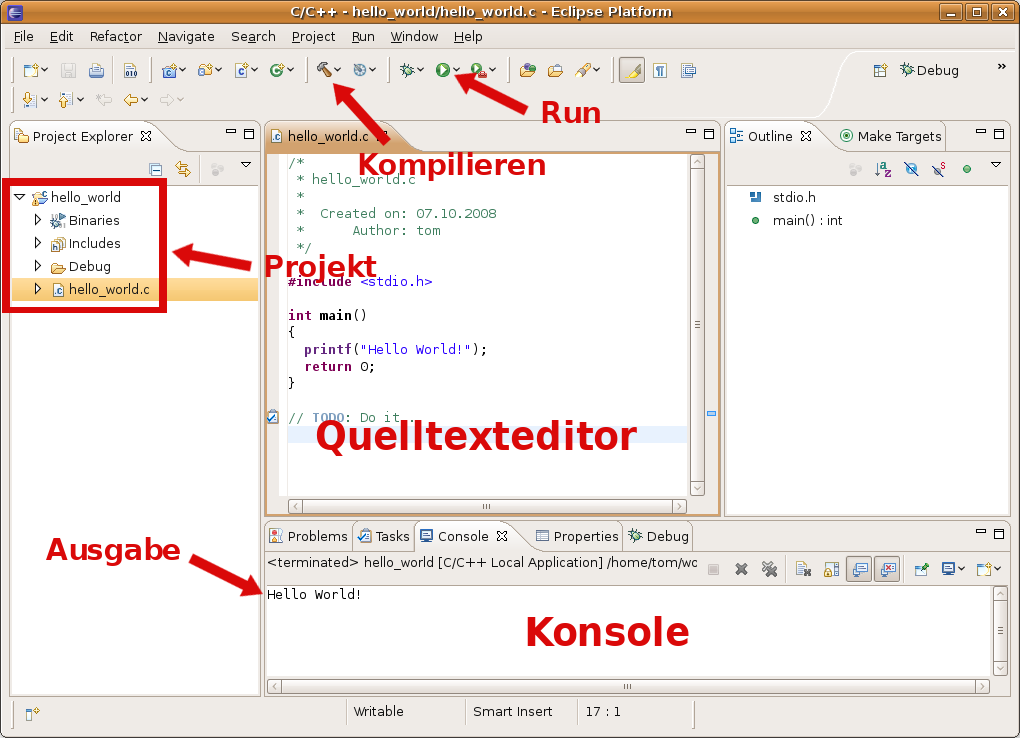Click the Debug bug icon in toolbar
Screen dimensions: 1020x738
407,70
